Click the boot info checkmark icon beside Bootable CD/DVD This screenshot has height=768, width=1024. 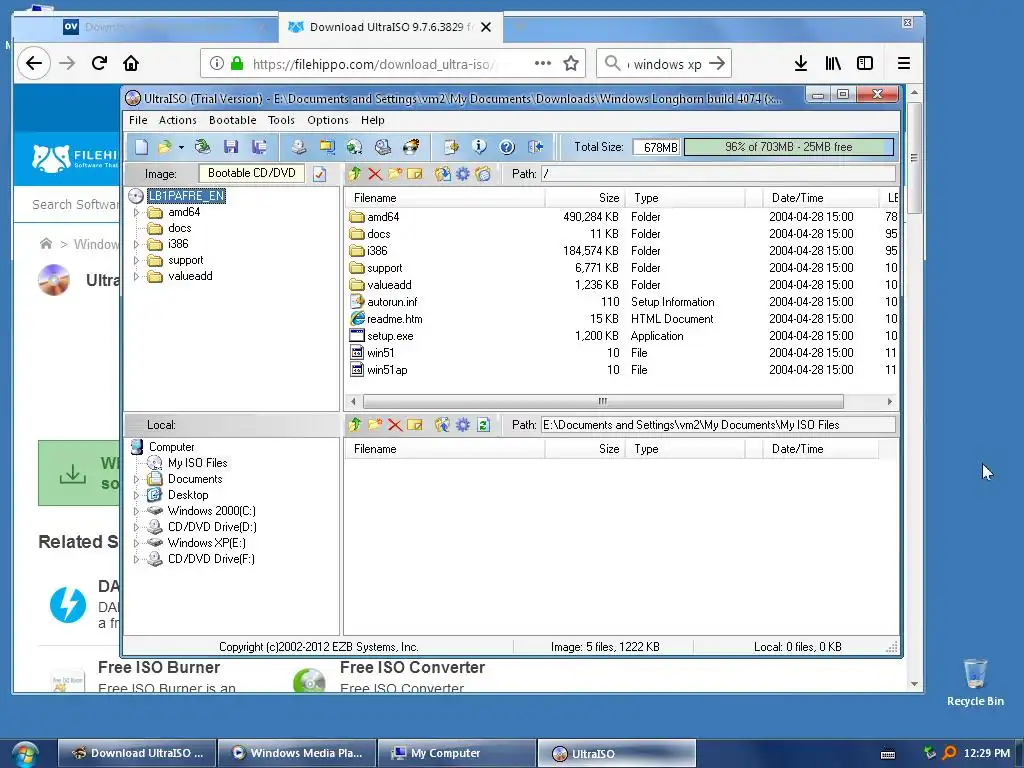click(319, 174)
